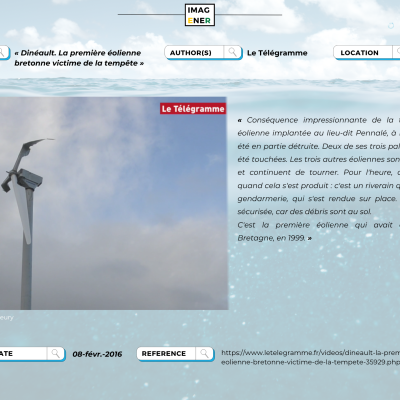This screenshot has width=400, height=400.
Task: Click the magnifier icon left of the article title
Action: click(x=2, y=52)
